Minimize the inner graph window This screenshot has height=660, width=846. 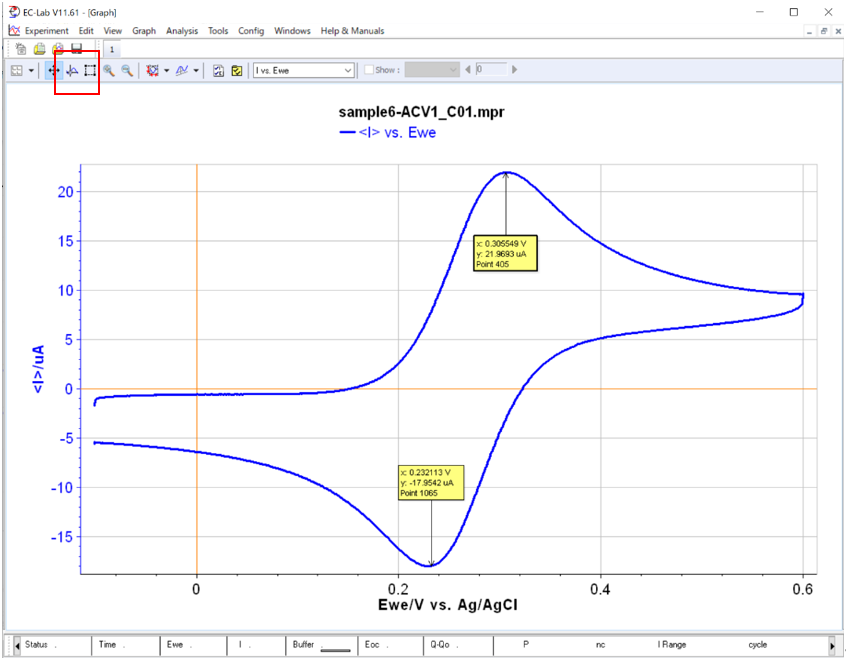point(809,32)
